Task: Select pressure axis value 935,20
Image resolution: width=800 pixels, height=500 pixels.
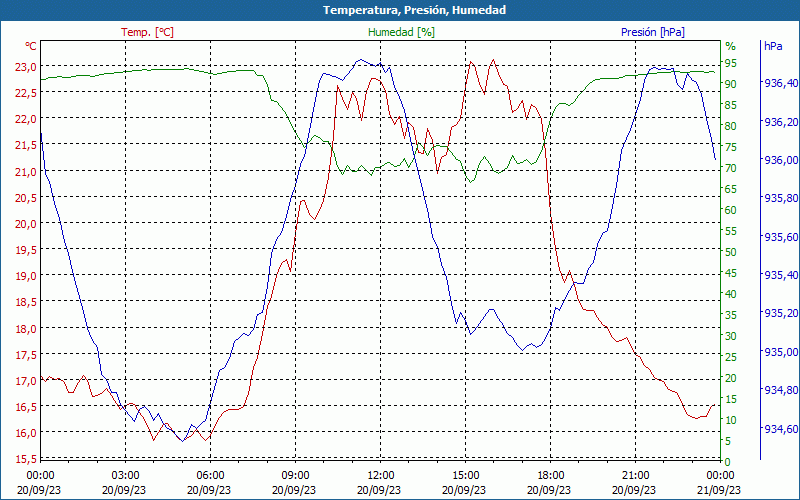Action: click(x=781, y=313)
